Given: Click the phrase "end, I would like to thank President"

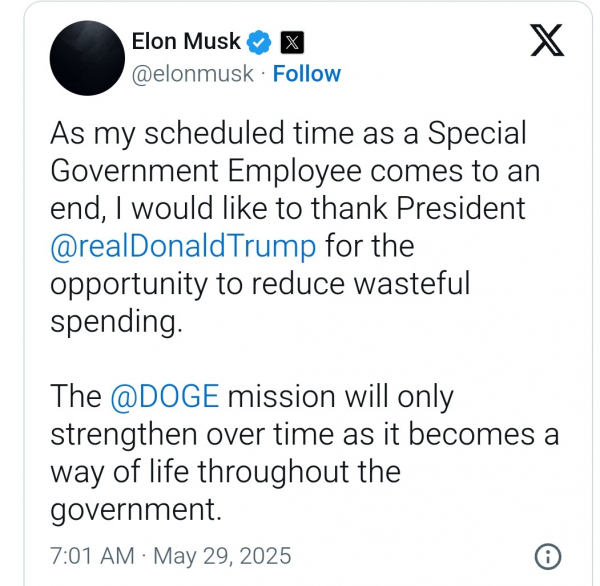Looking at the screenshot, I should coord(288,209).
